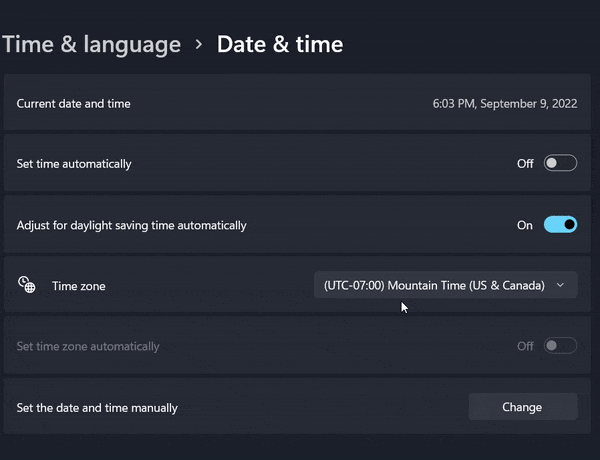Click the 6:03 PM September 9 date text
Image resolution: width=600 pixels, height=460 pixels.
coord(505,104)
